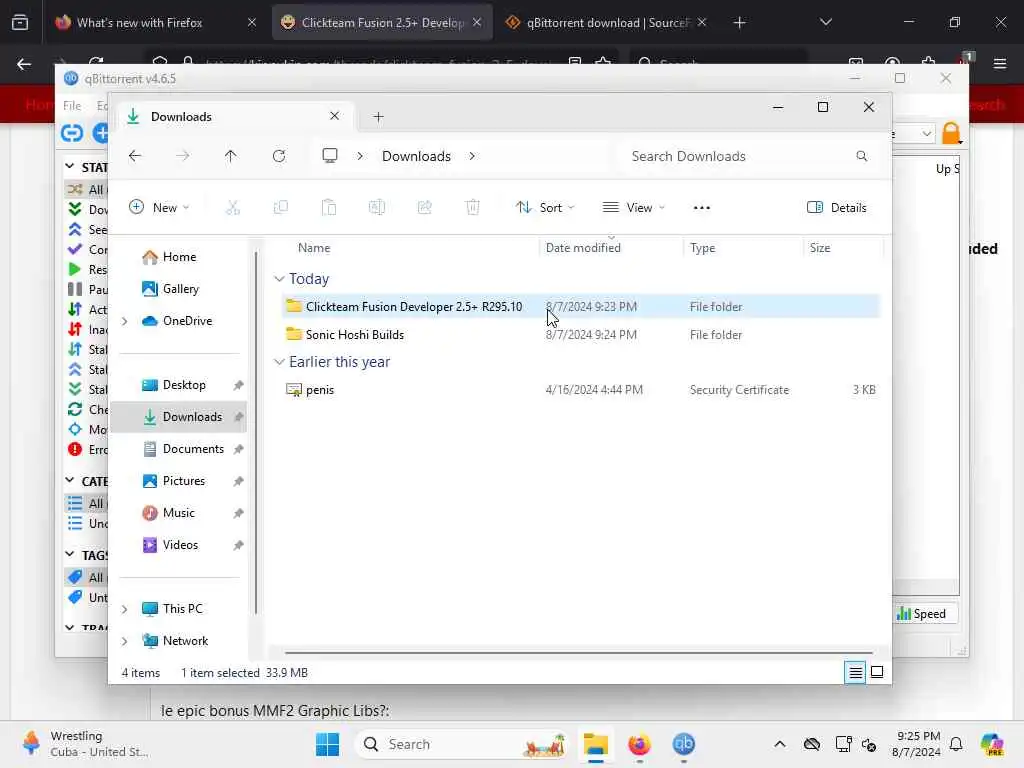The width and height of the screenshot is (1024, 768).
Task: Close the Downloads Explorer tab
Action: click(x=334, y=116)
